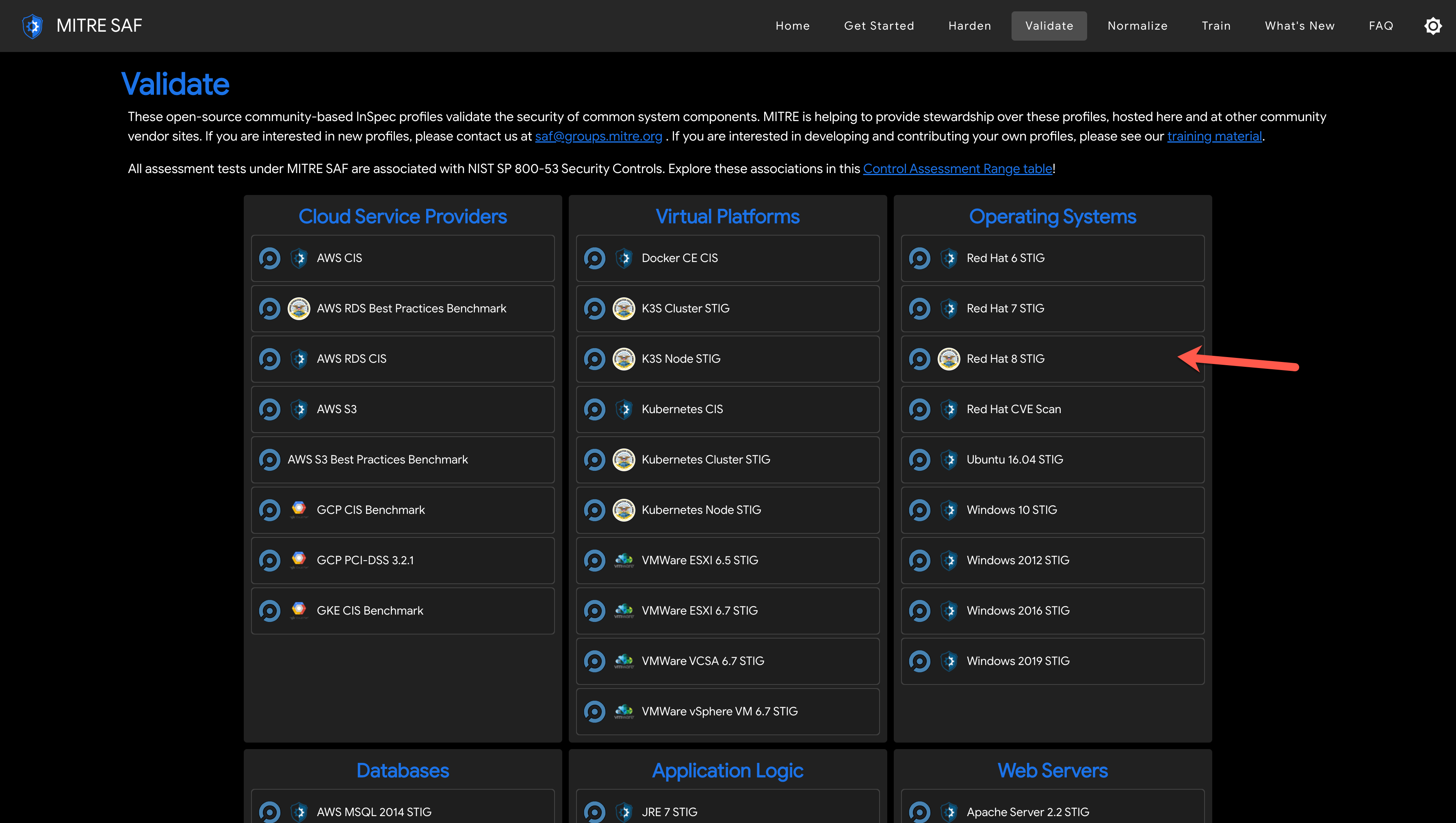Click the InSpec icon in Ubuntu 16.04 STIG row
This screenshot has height=823, width=1456.
[x=920, y=459]
